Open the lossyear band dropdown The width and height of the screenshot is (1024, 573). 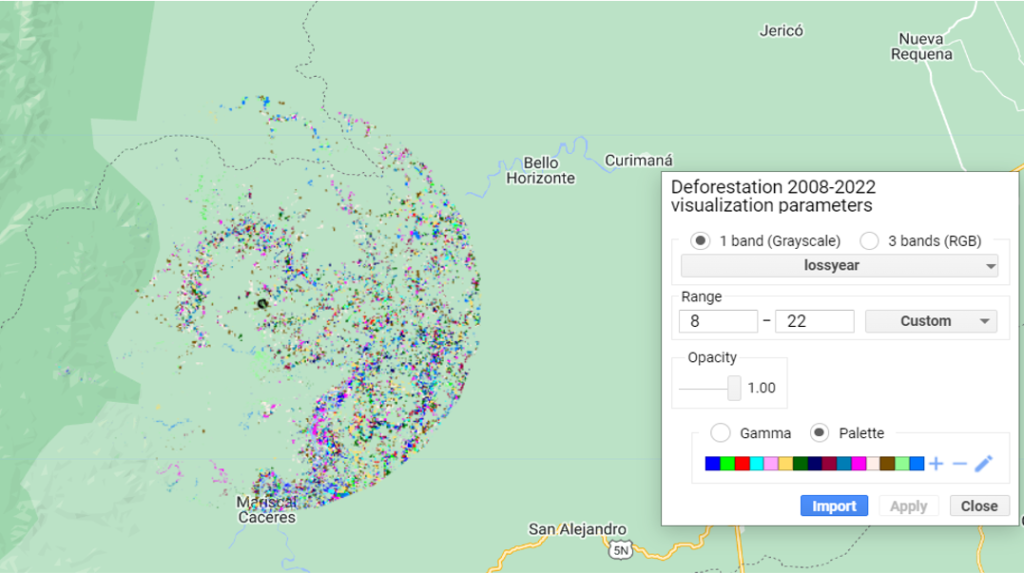point(840,266)
